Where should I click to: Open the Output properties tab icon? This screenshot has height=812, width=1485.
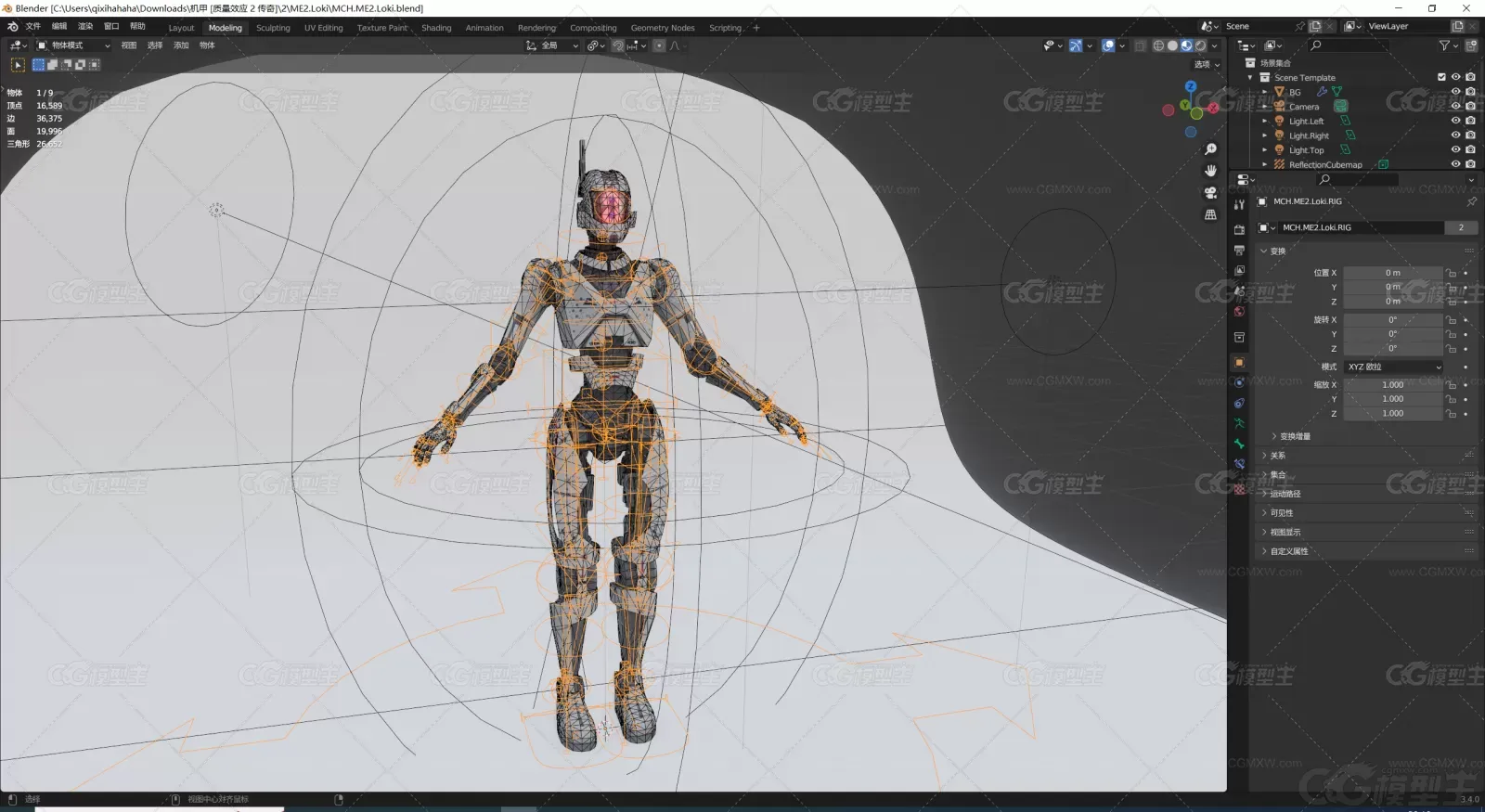pos(1239,250)
